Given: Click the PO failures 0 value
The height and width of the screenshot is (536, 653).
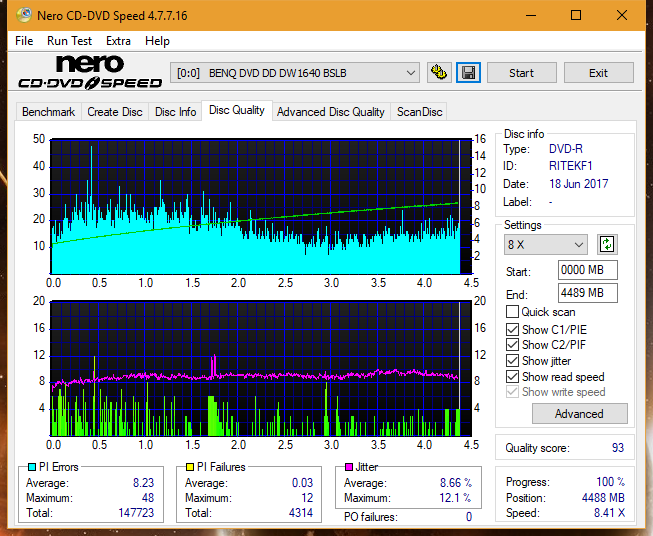Looking at the screenshot, I should point(469,517).
